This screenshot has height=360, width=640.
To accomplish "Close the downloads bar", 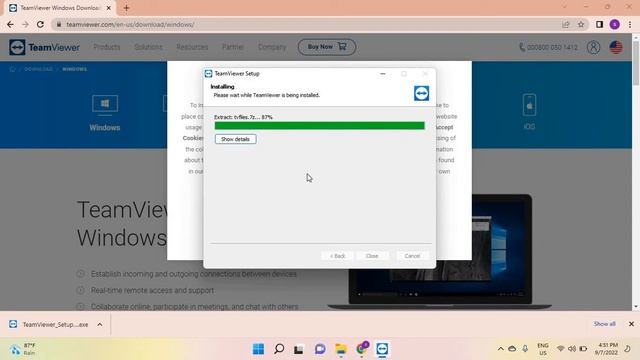I will pos(631,324).
